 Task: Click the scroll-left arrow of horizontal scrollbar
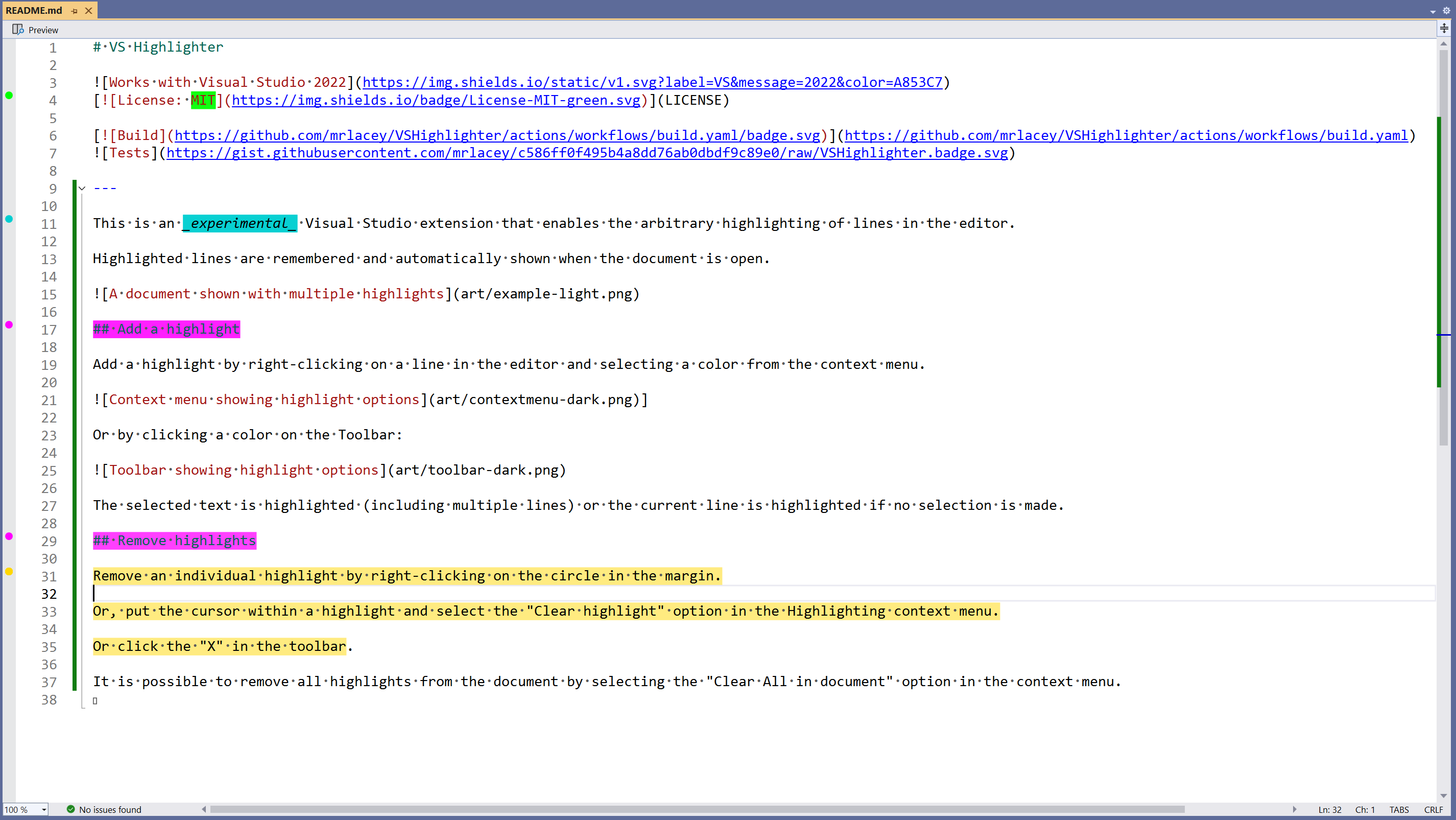(204, 809)
